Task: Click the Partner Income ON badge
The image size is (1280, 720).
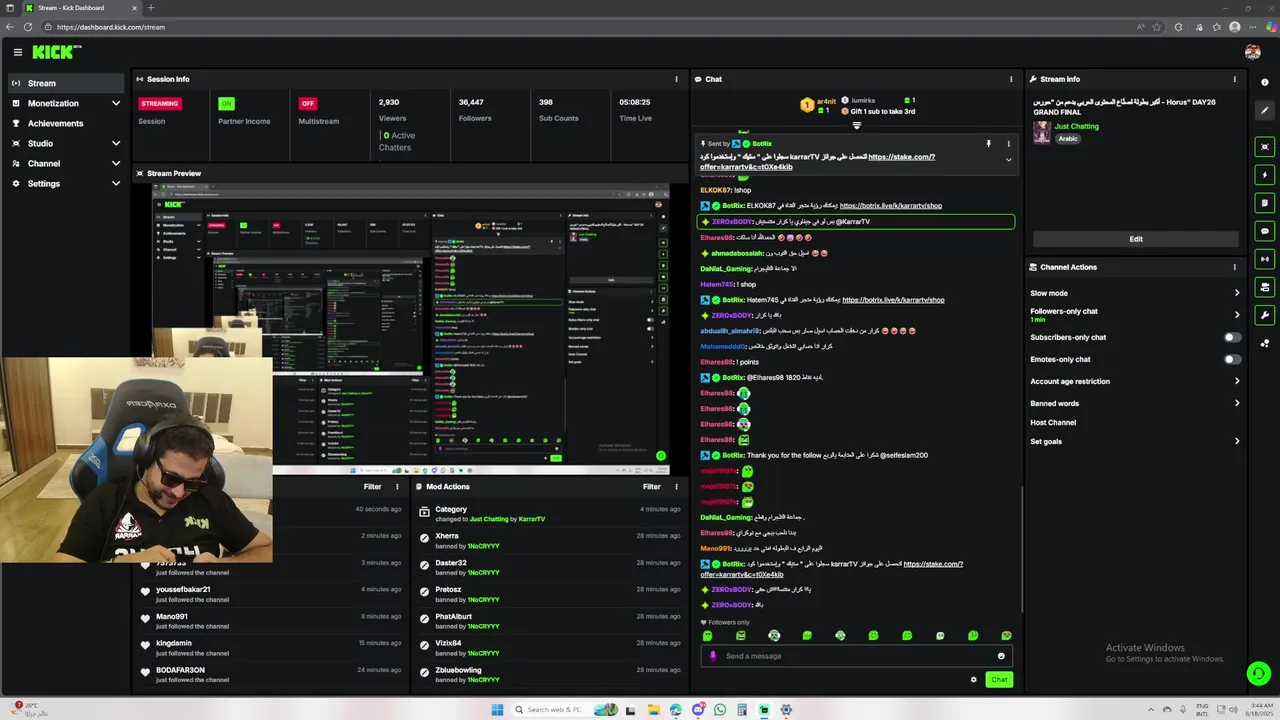Action: (x=226, y=103)
